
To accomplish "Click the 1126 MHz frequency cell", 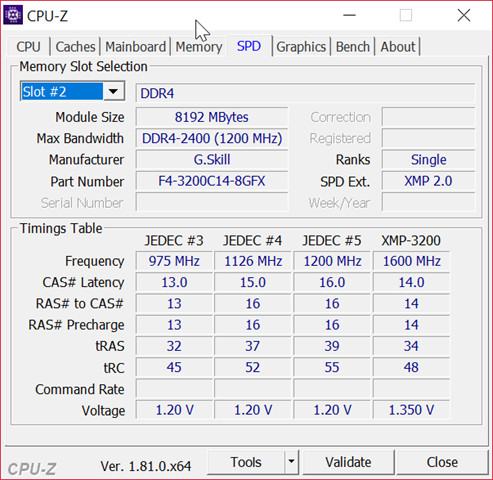I will coord(253,261).
